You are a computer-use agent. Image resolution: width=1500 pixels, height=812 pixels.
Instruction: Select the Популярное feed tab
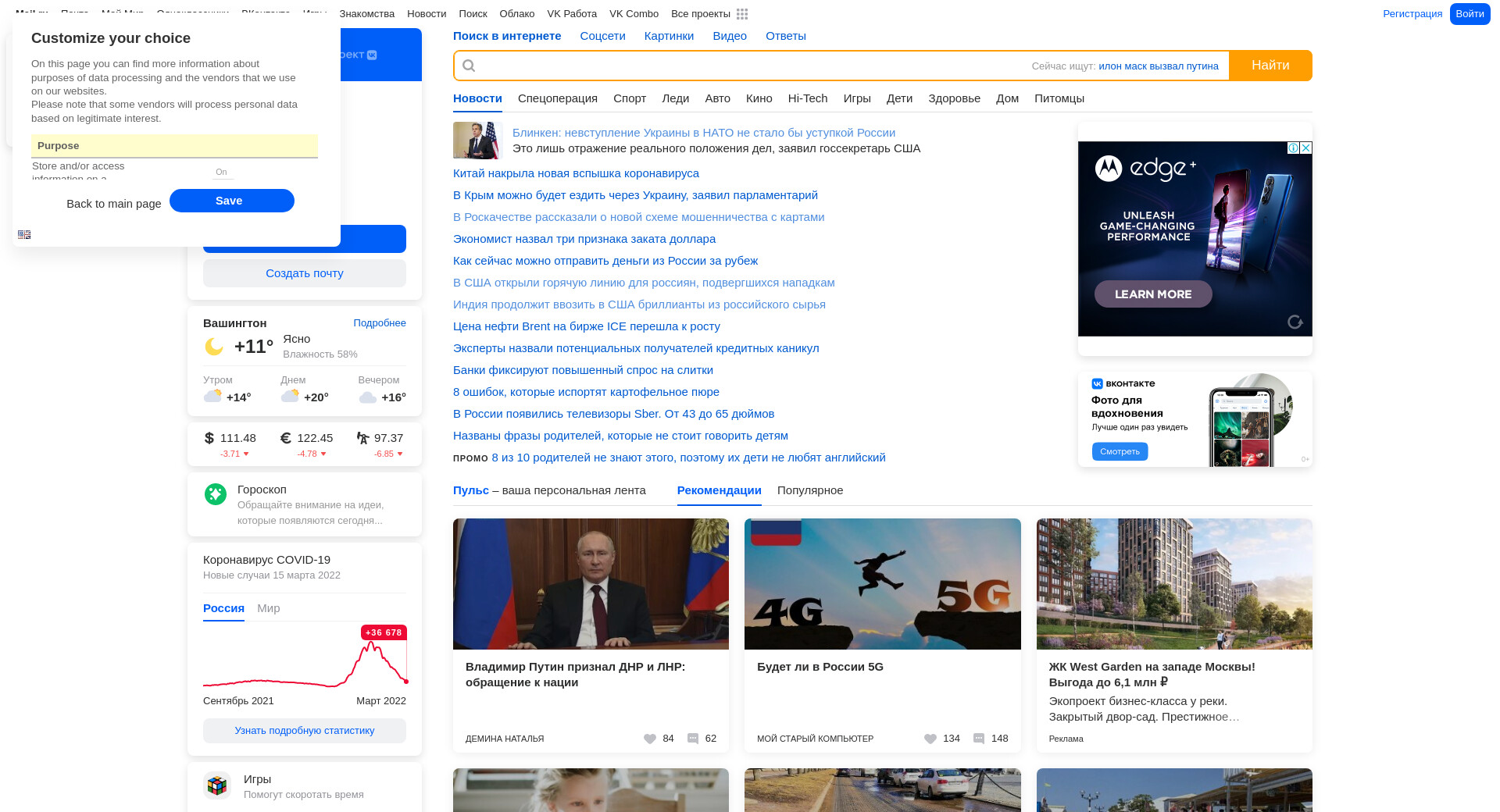click(x=810, y=490)
